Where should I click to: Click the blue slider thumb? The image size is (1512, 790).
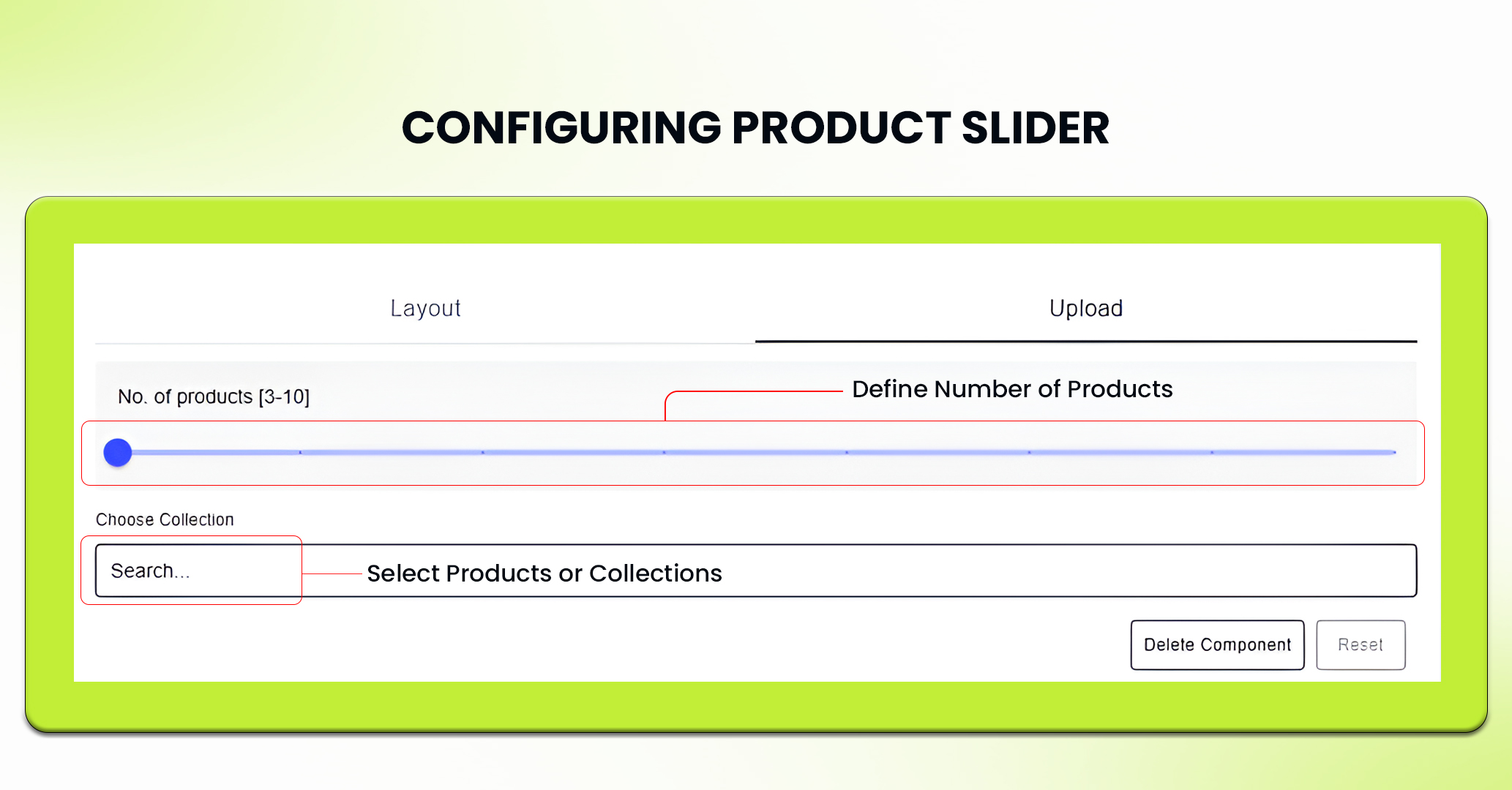(x=117, y=452)
